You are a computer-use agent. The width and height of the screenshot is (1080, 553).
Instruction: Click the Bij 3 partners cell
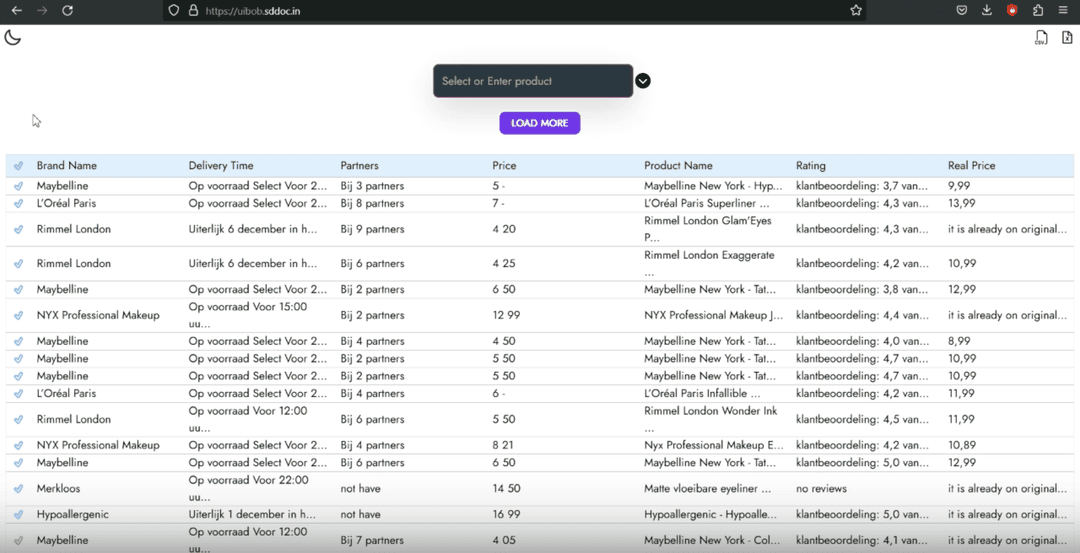click(x=372, y=186)
